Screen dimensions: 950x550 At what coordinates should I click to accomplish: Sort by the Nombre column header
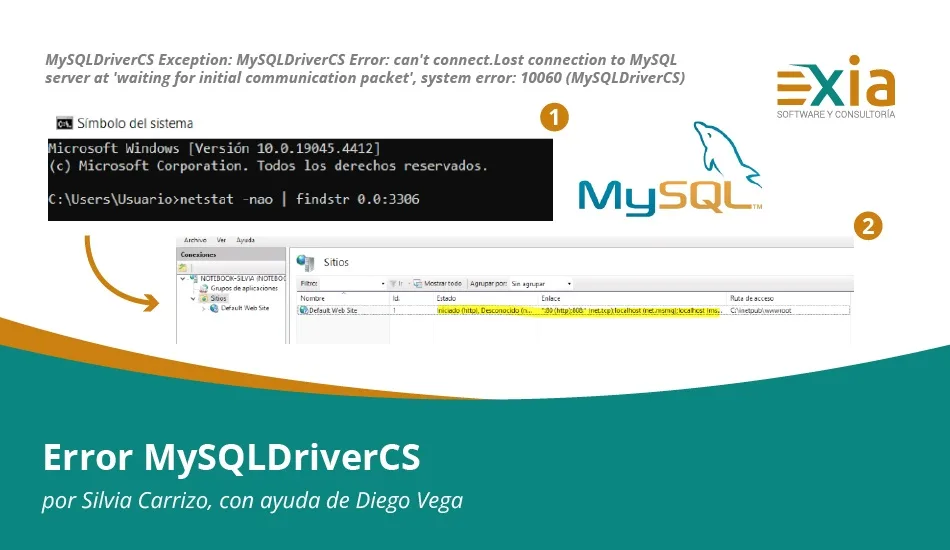313,298
